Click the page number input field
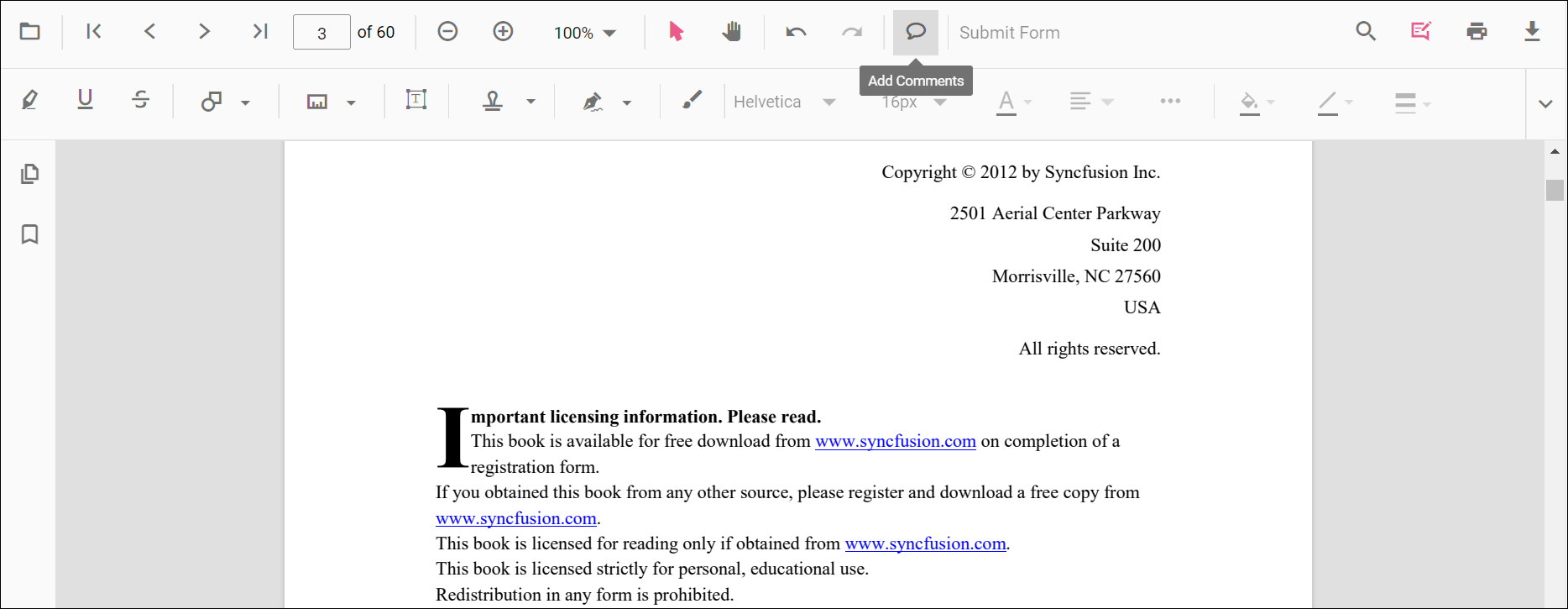 point(321,33)
